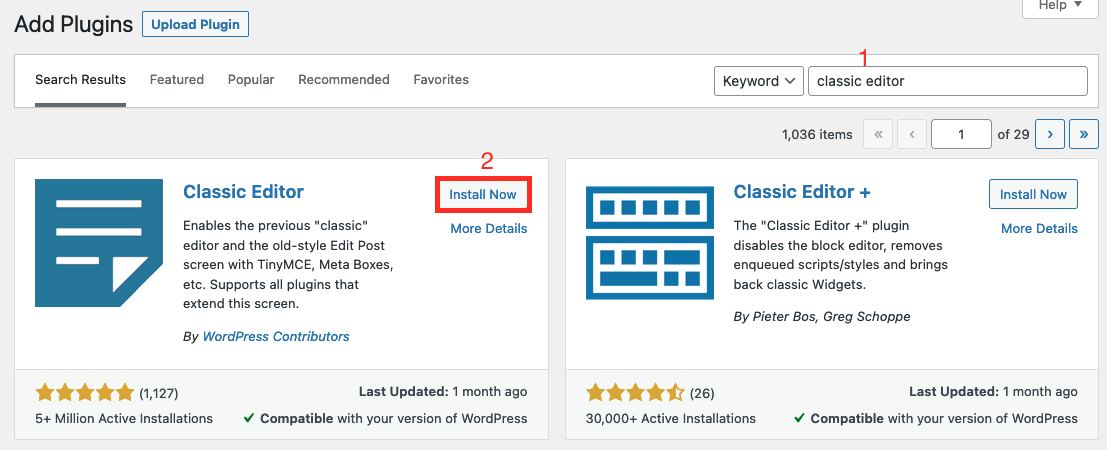1107x450 pixels.
Task: View the Favorites tab
Action: [x=441, y=80]
